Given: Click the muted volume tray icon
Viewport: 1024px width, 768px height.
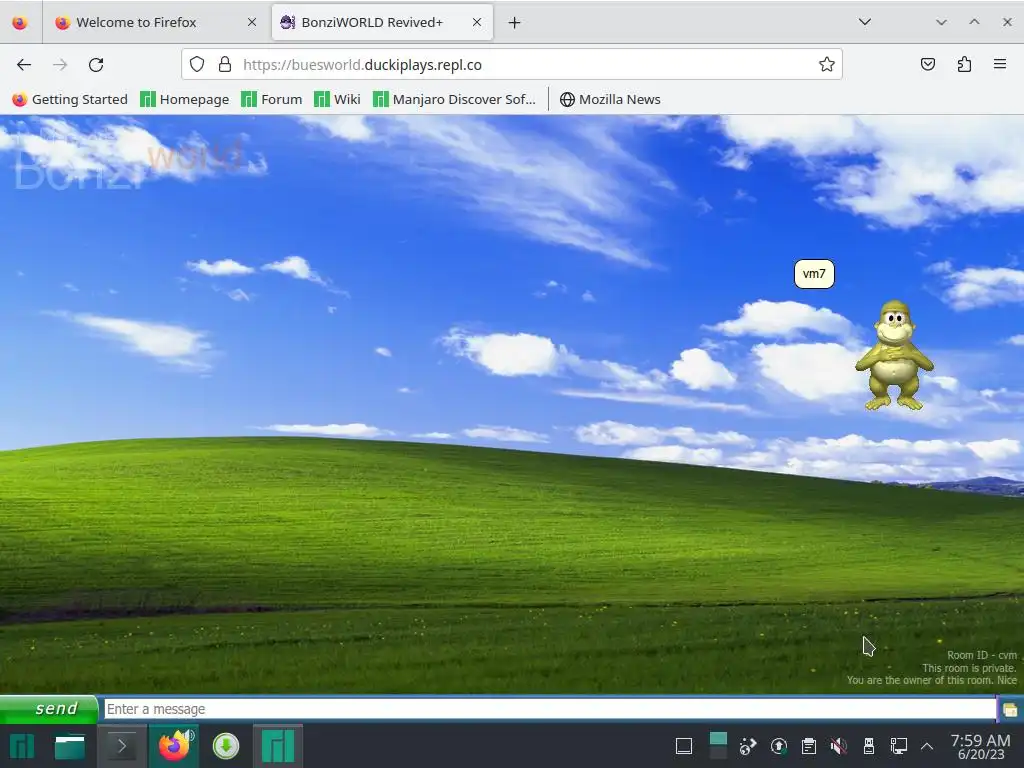Looking at the screenshot, I should (839, 746).
